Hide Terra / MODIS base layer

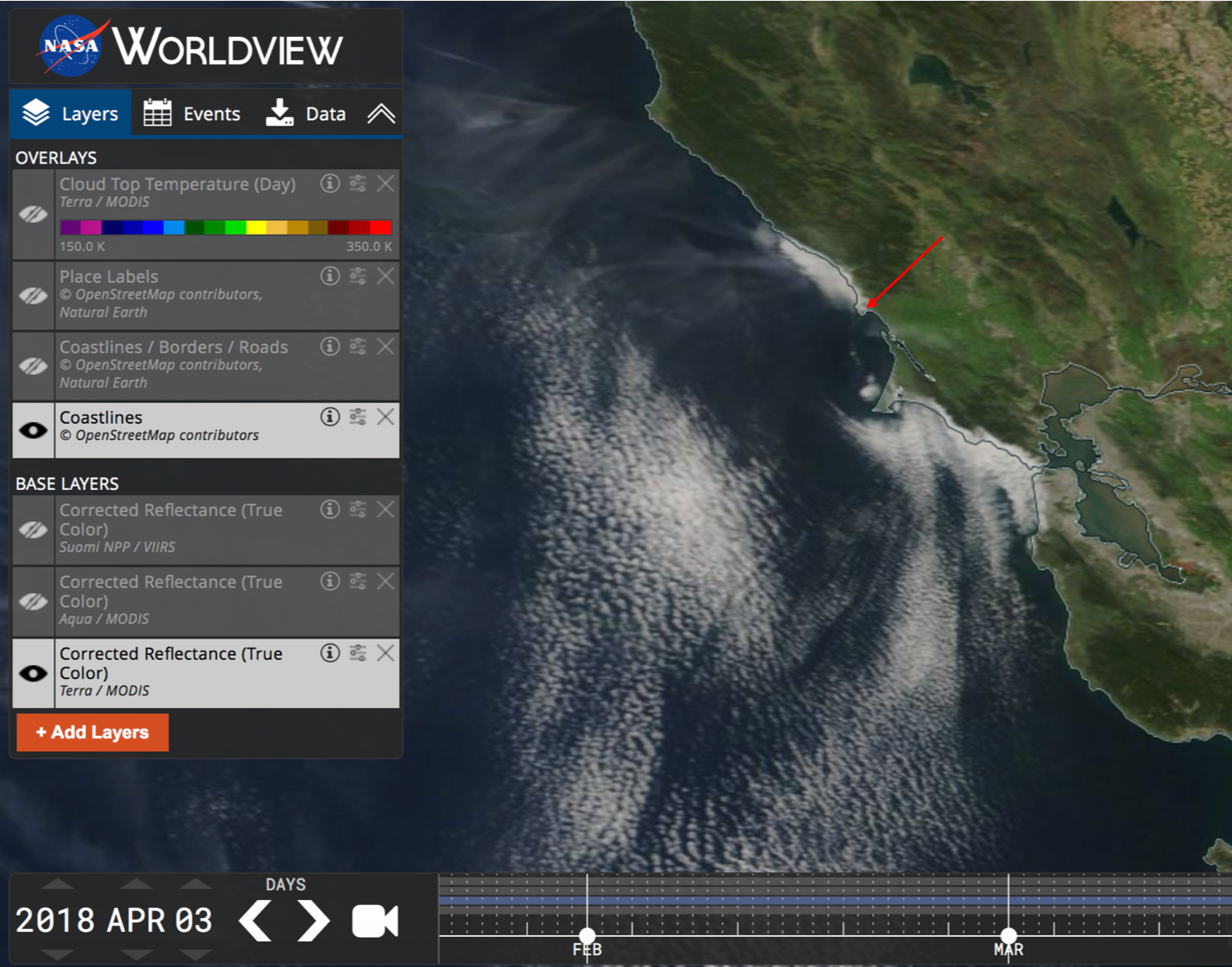pyautogui.click(x=34, y=673)
